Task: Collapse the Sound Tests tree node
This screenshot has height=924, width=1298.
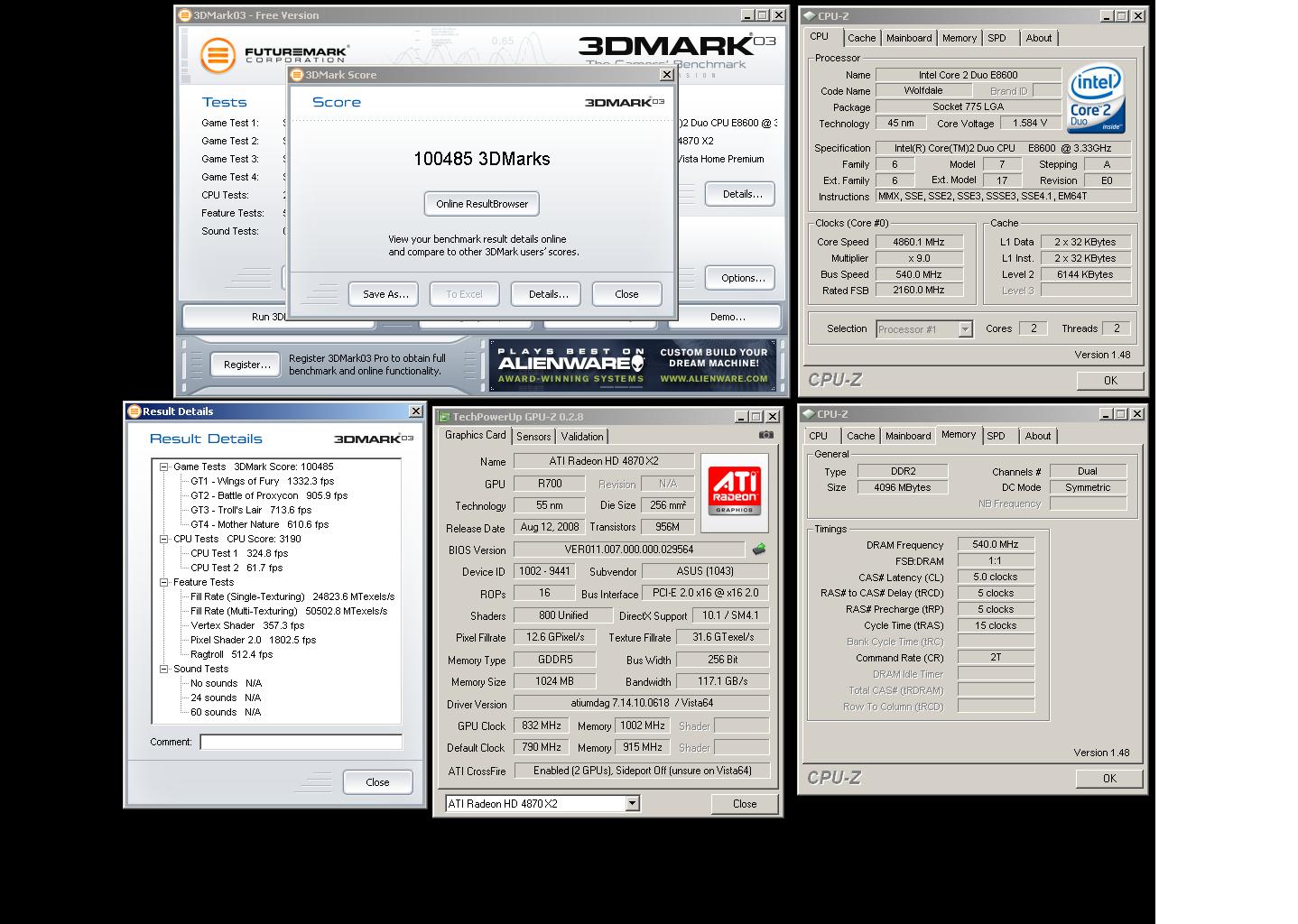Action: (x=164, y=669)
